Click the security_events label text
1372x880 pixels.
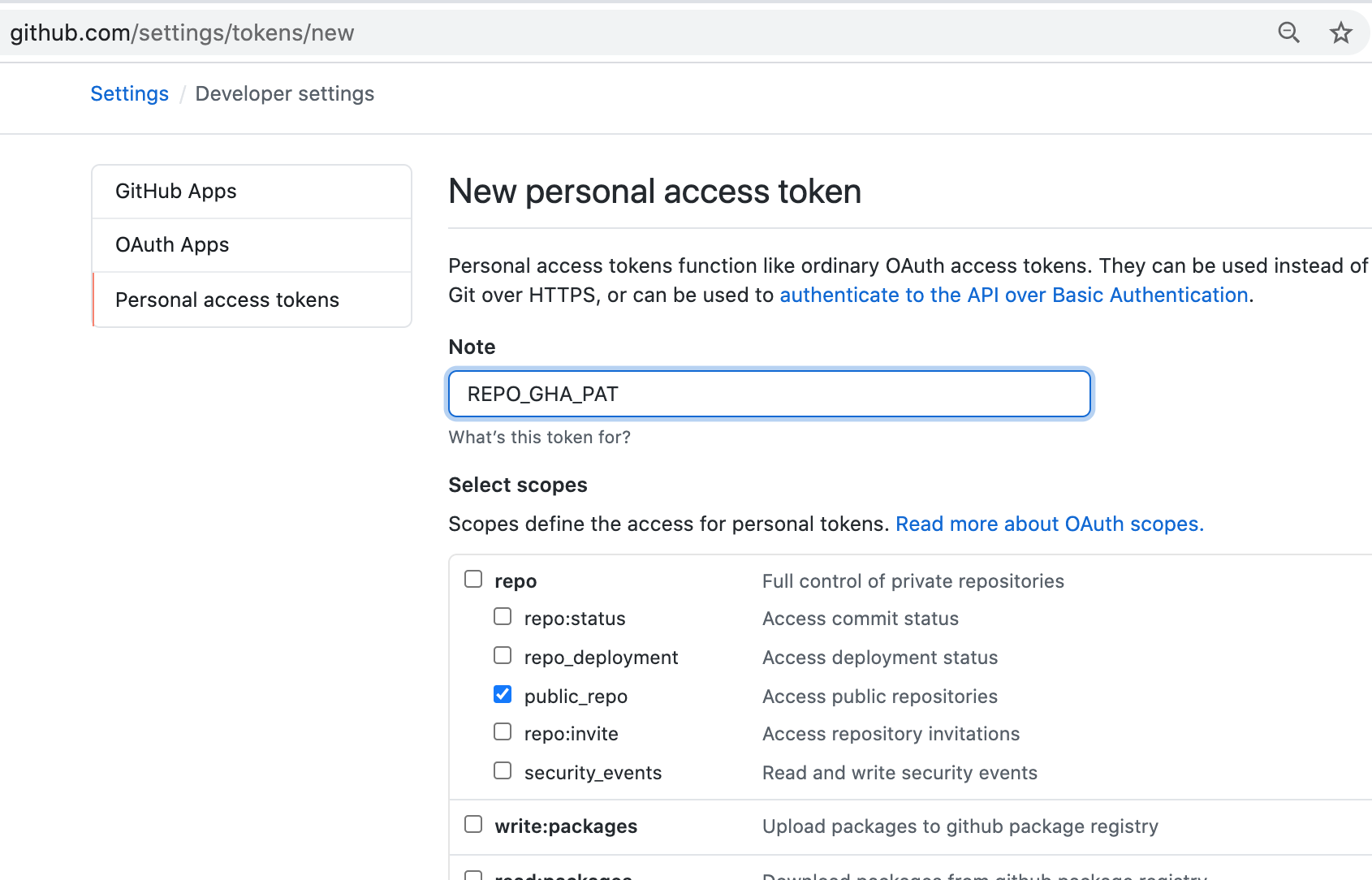click(593, 773)
